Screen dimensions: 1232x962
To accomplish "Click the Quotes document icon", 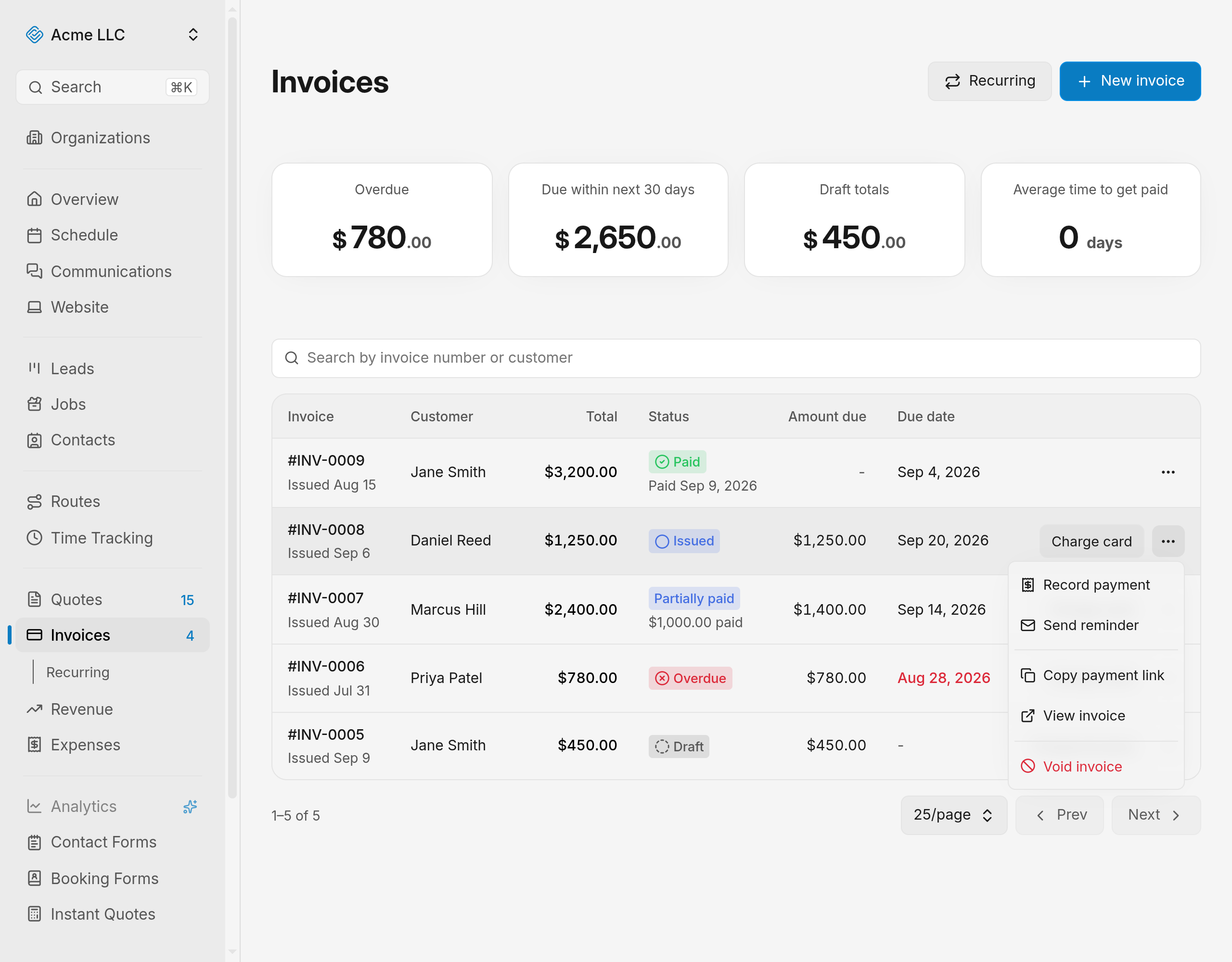I will [x=35, y=599].
